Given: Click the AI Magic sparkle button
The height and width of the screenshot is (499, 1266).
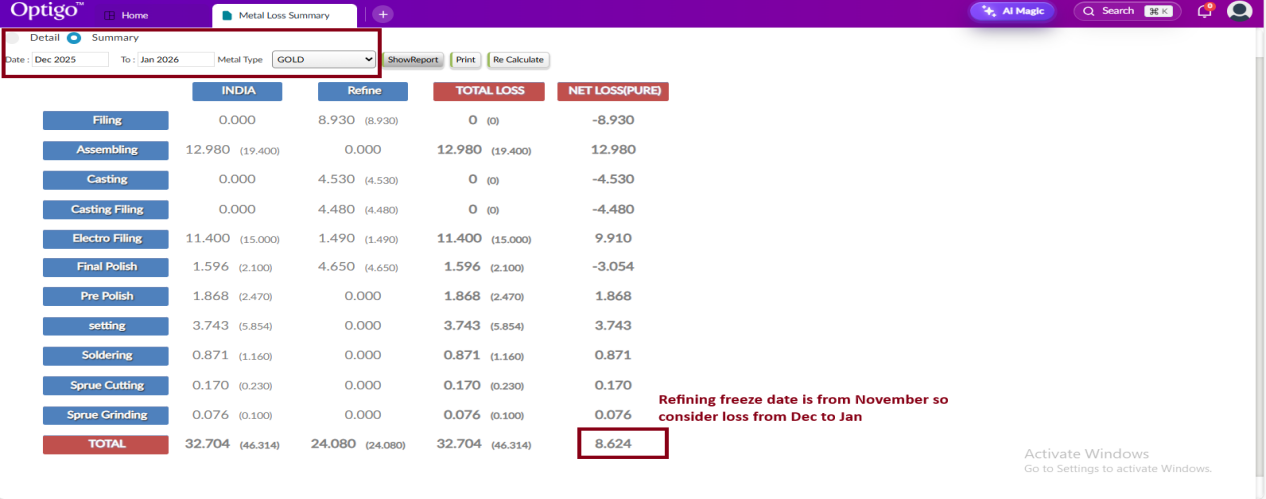Looking at the screenshot, I should [x=1012, y=11].
